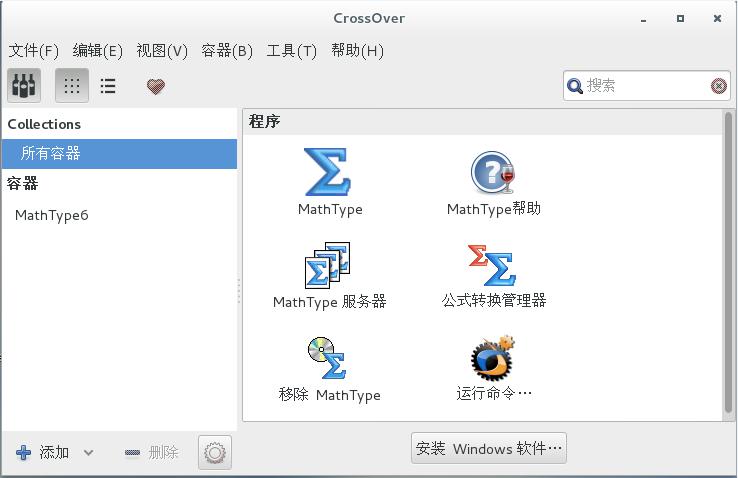Screen dimensions: 738x478
Task: Open MathType帮助 help icon
Action: 493,173
